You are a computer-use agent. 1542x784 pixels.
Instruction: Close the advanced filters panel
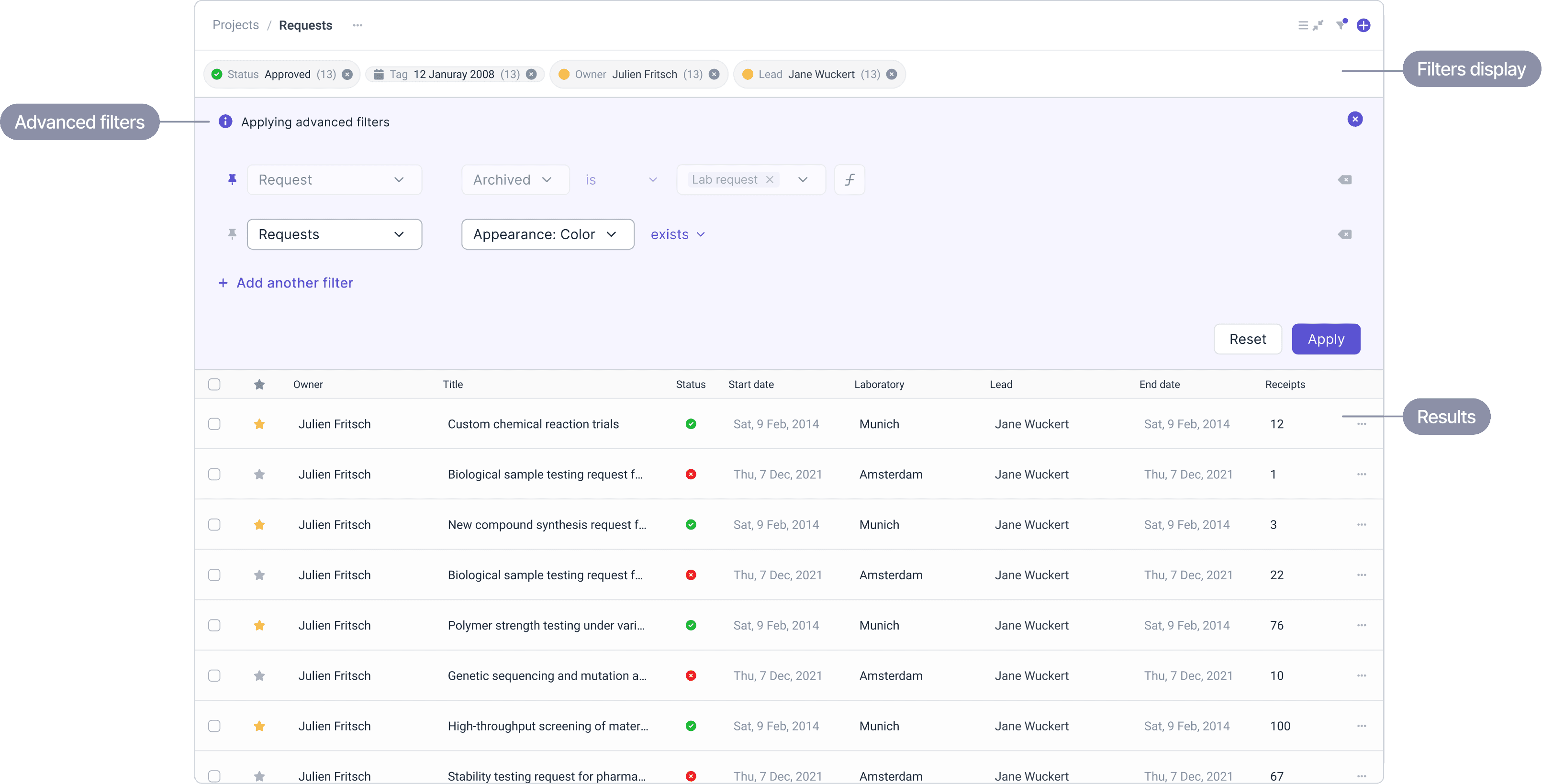[1355, 119]
